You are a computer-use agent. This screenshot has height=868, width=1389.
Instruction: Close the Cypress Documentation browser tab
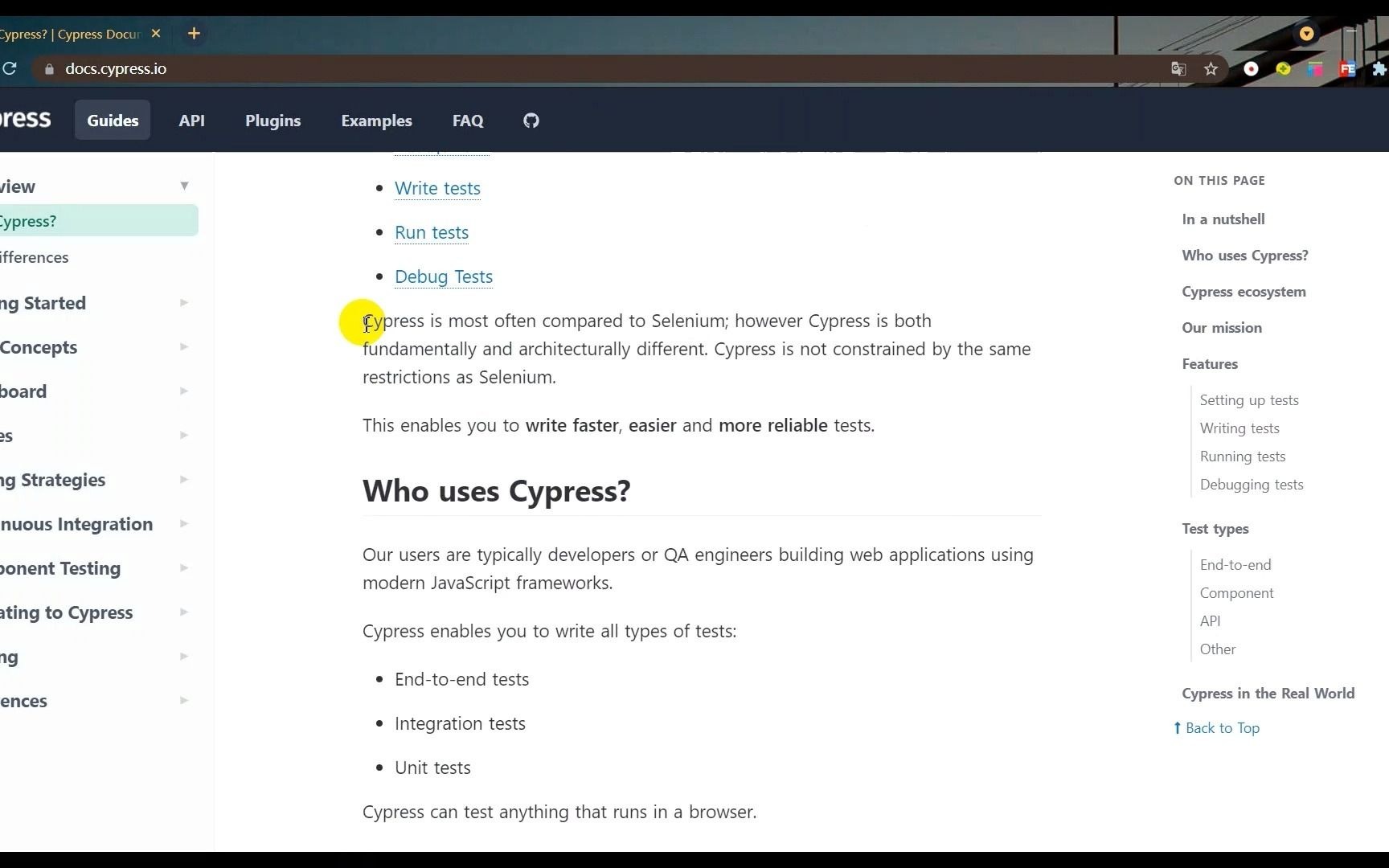156,34
